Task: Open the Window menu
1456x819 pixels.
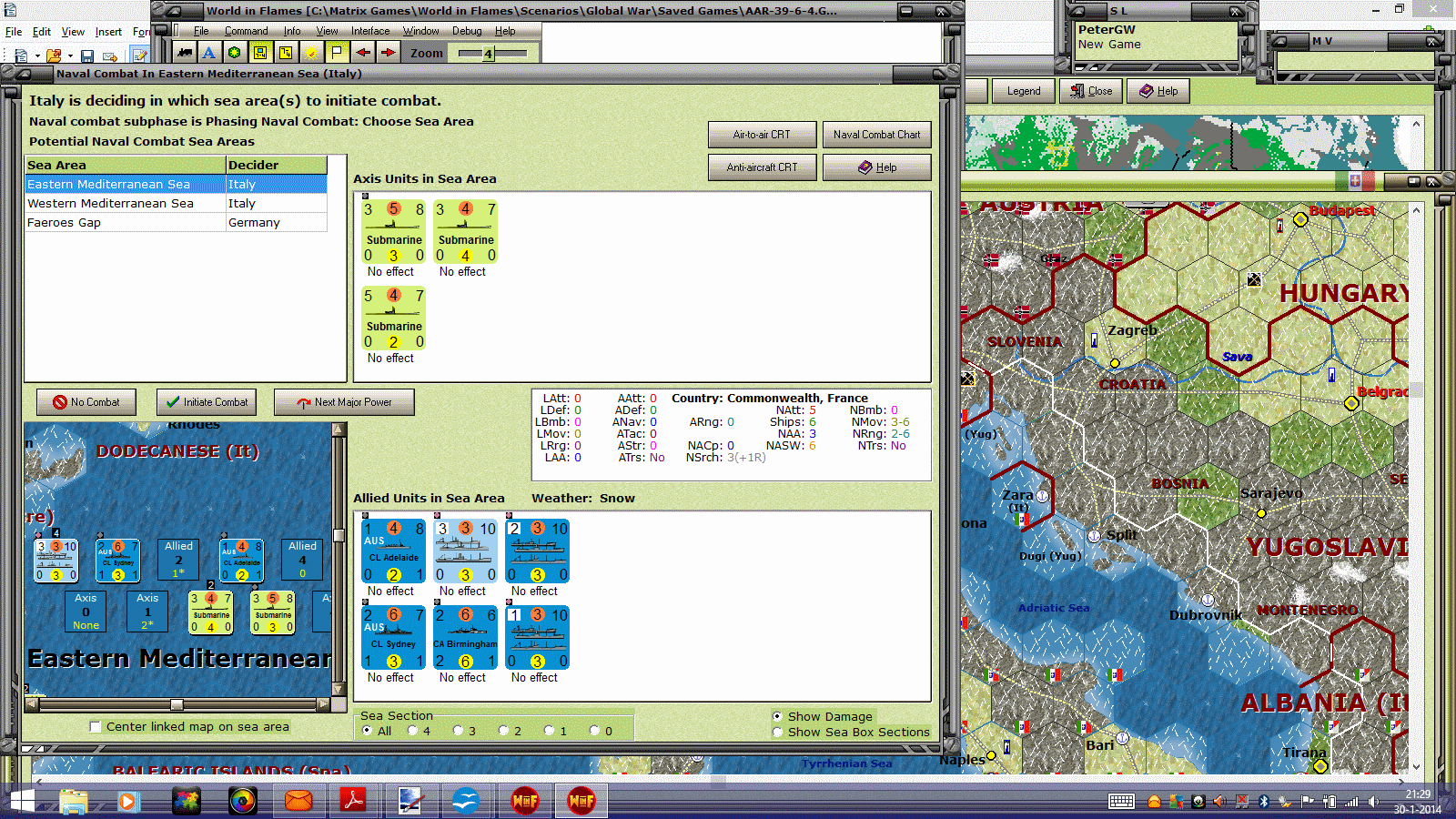Action: (x=420, y=31)
